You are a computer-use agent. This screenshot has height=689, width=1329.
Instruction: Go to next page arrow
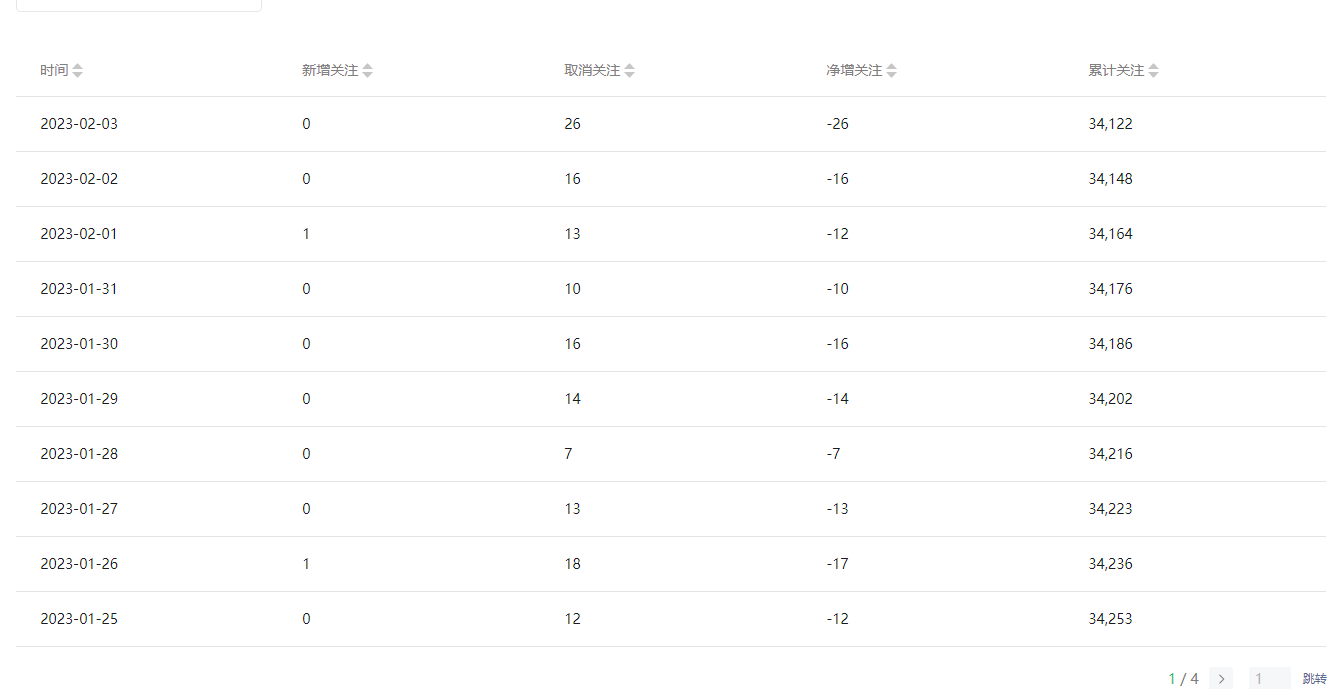tap(1221, 679)
